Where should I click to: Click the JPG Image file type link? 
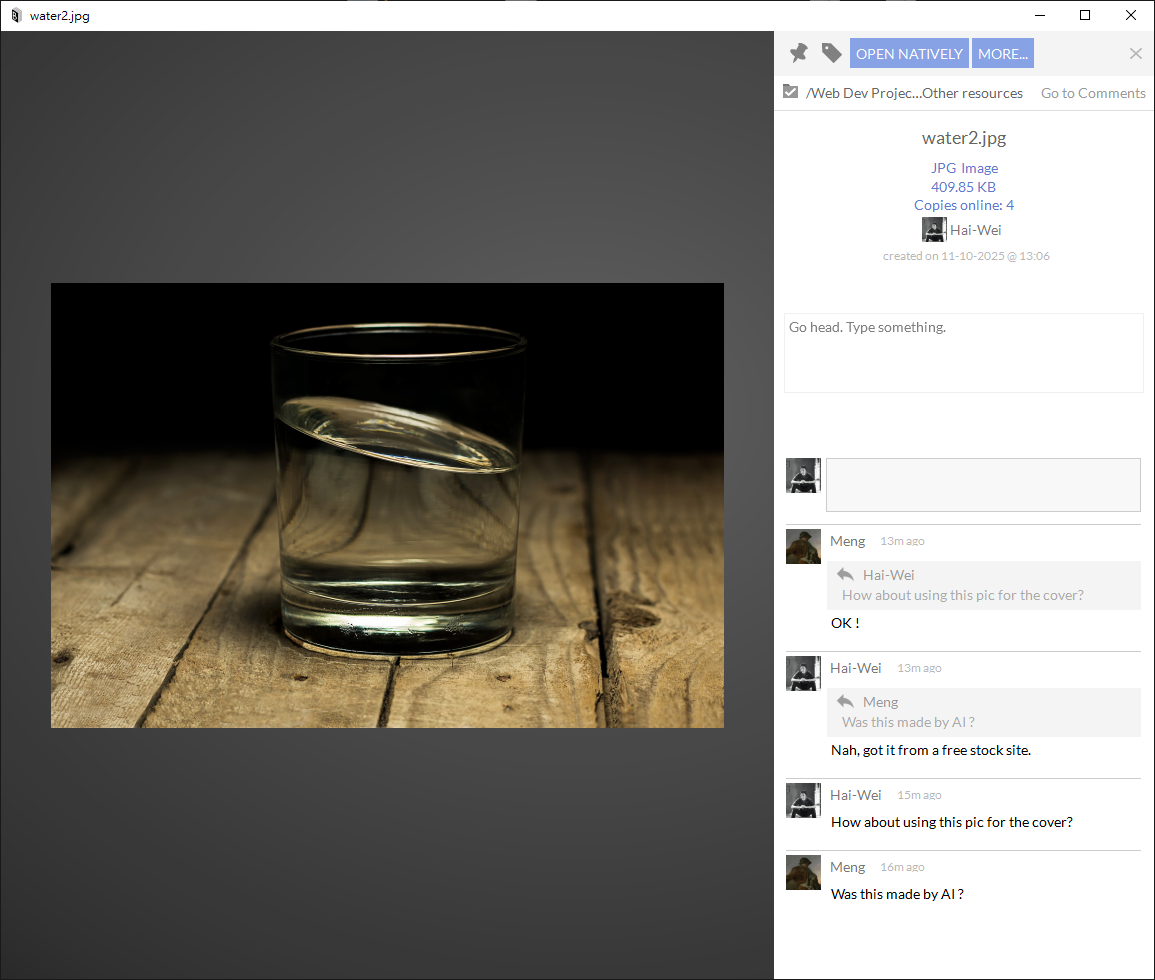tap(964, 168)
